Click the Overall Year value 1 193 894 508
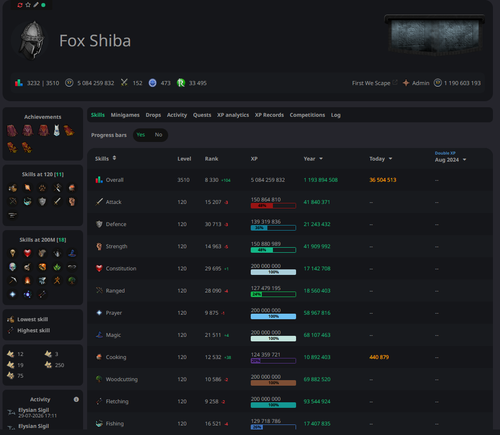Image resolution: width=500 pixels, height=435 pixels. pos(320,180)
